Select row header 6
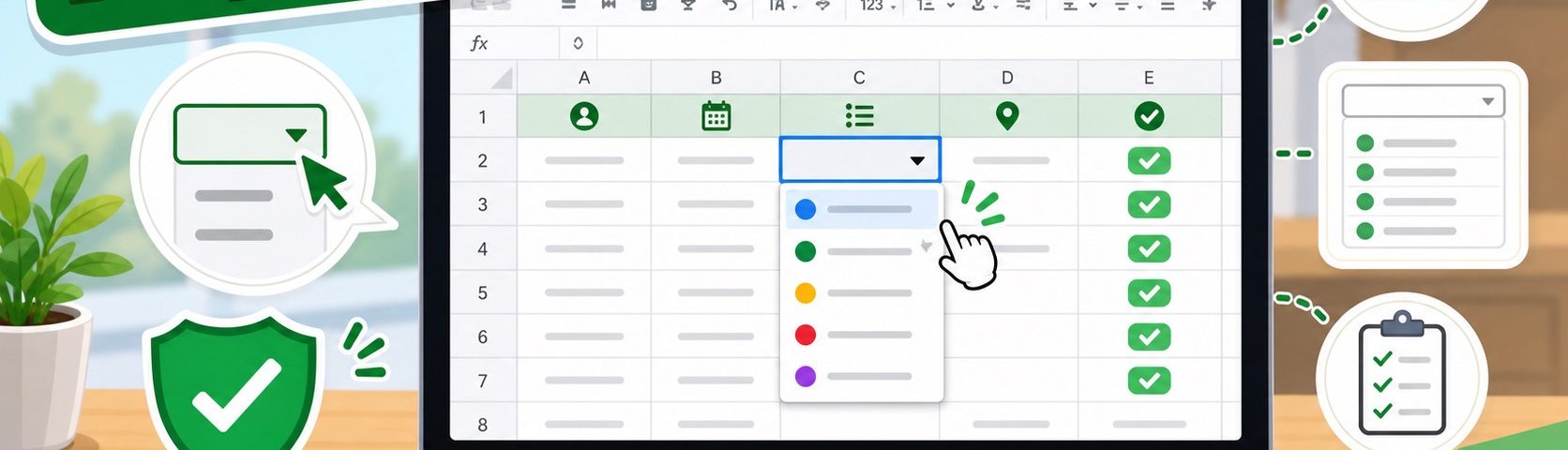The width and height of the screenshot is (1568, 450). coord(483,337)
